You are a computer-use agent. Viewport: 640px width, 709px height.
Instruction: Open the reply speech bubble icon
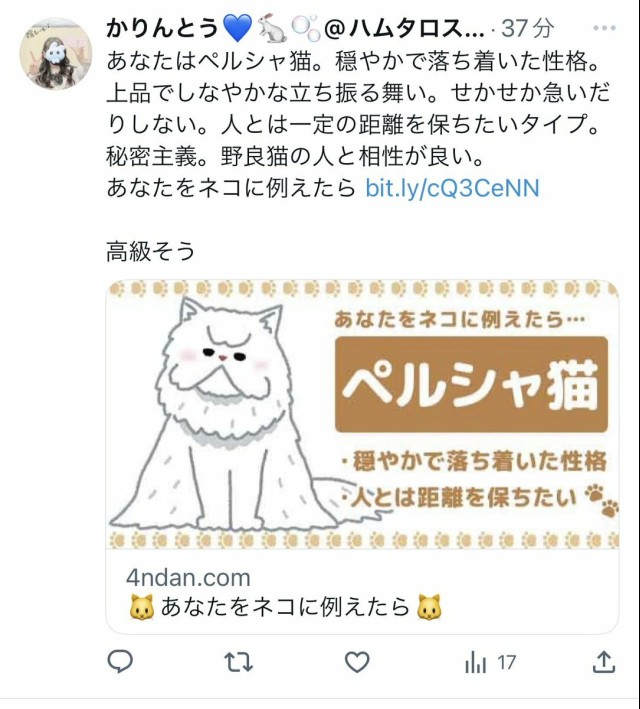120,662
